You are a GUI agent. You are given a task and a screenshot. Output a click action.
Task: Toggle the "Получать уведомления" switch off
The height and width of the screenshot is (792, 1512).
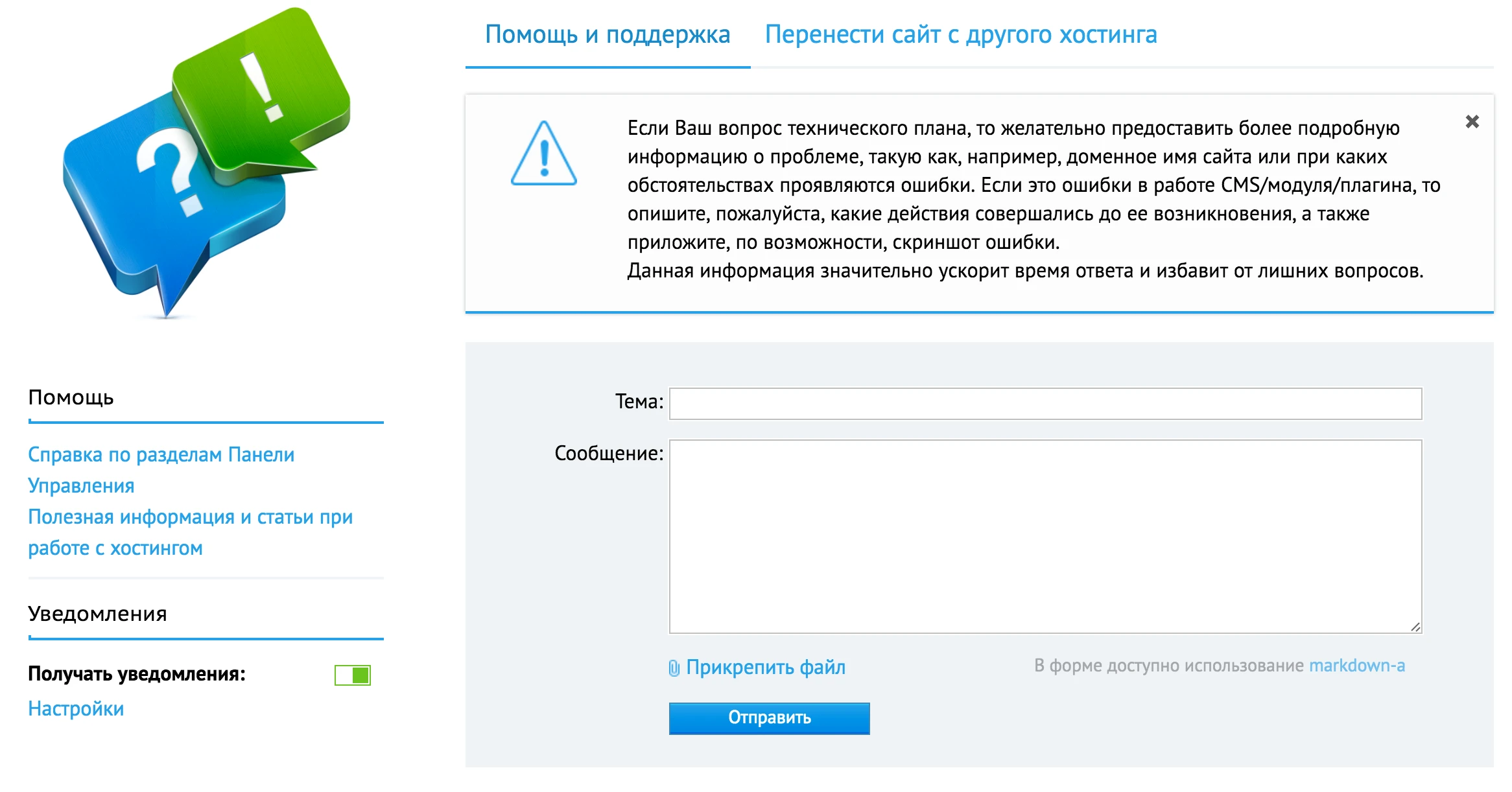pyautogui.click(x=353, y=675)
